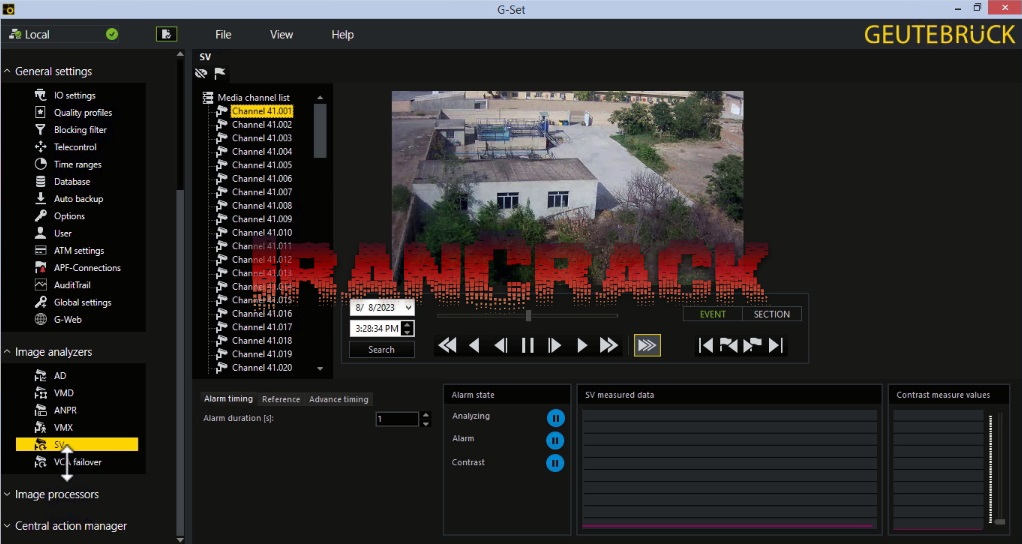The width and height of the screenshot is (1022, 544).
Task: Open Telecontrol settings in sidebar
Action: click(75, 147)
